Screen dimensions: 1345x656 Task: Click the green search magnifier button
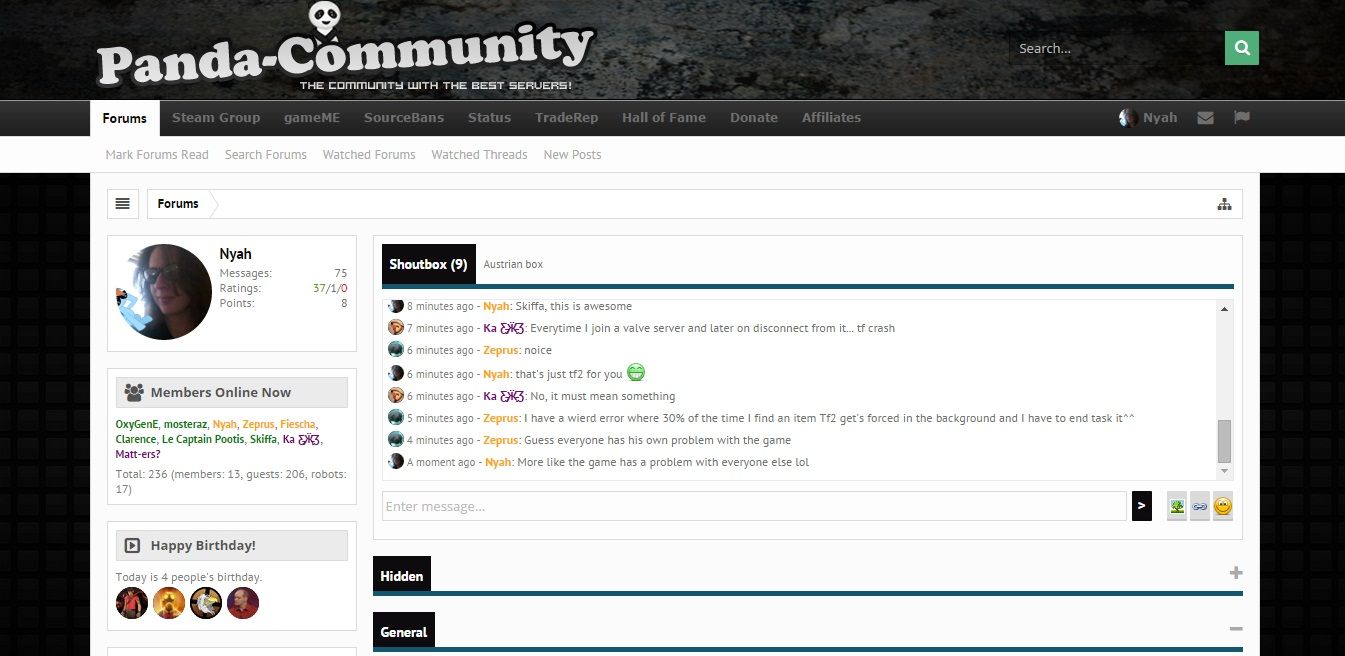1241,48
